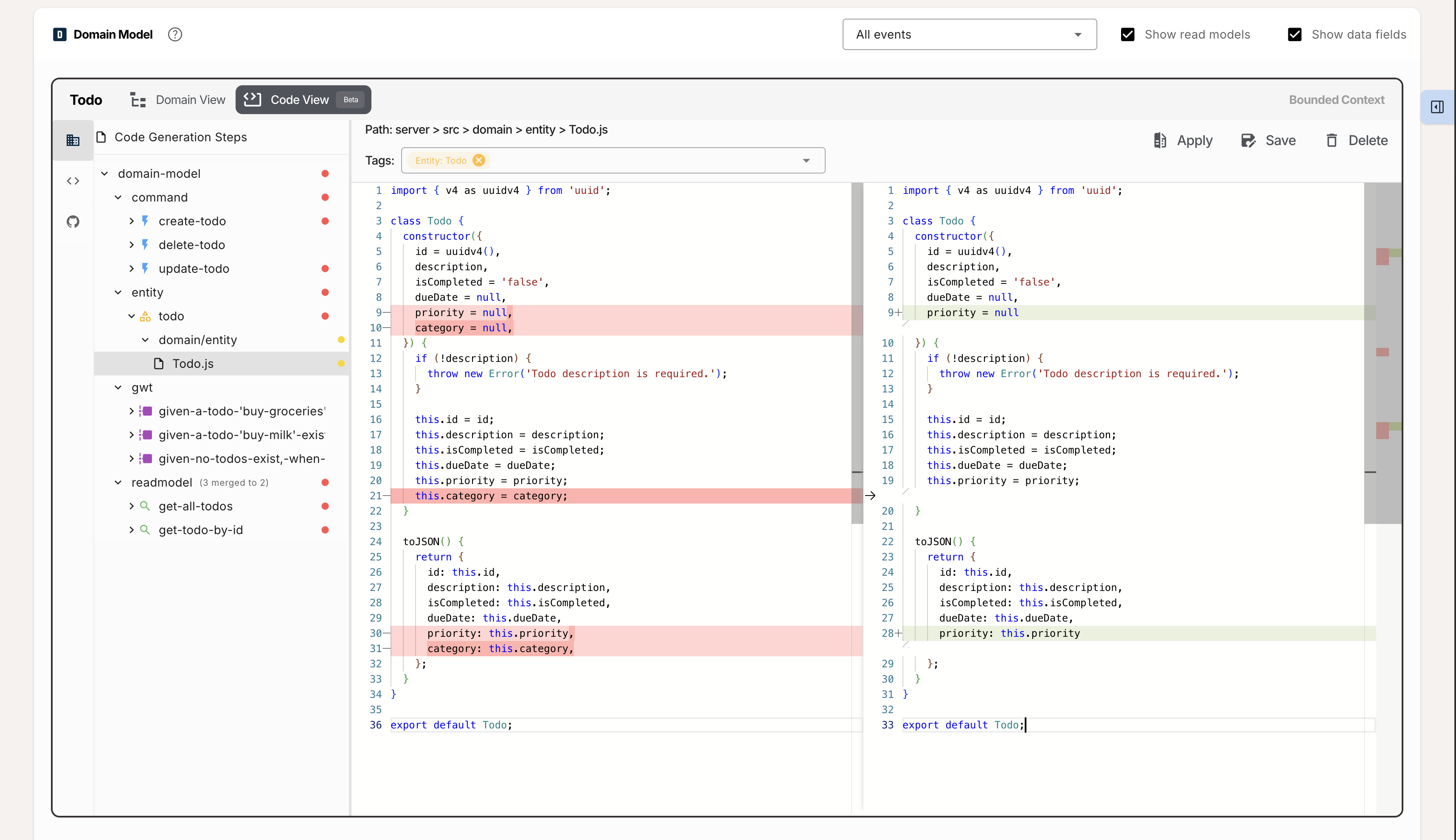The image size is (1456, 840).
Task: Uncheck Show data fields checkbox
Action: tap(1294, 35)
